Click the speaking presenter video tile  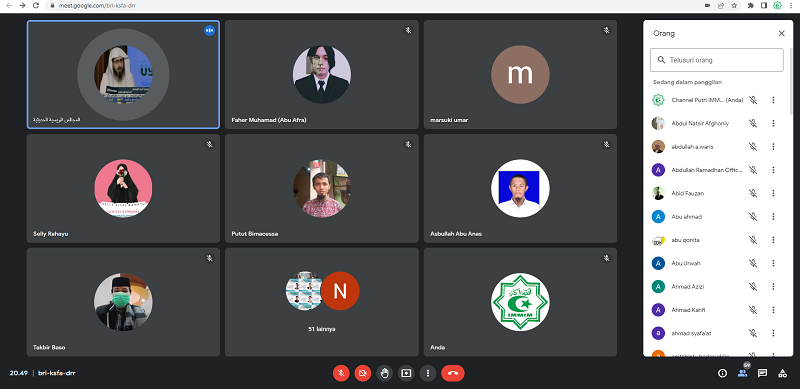(x=123, y=75)
